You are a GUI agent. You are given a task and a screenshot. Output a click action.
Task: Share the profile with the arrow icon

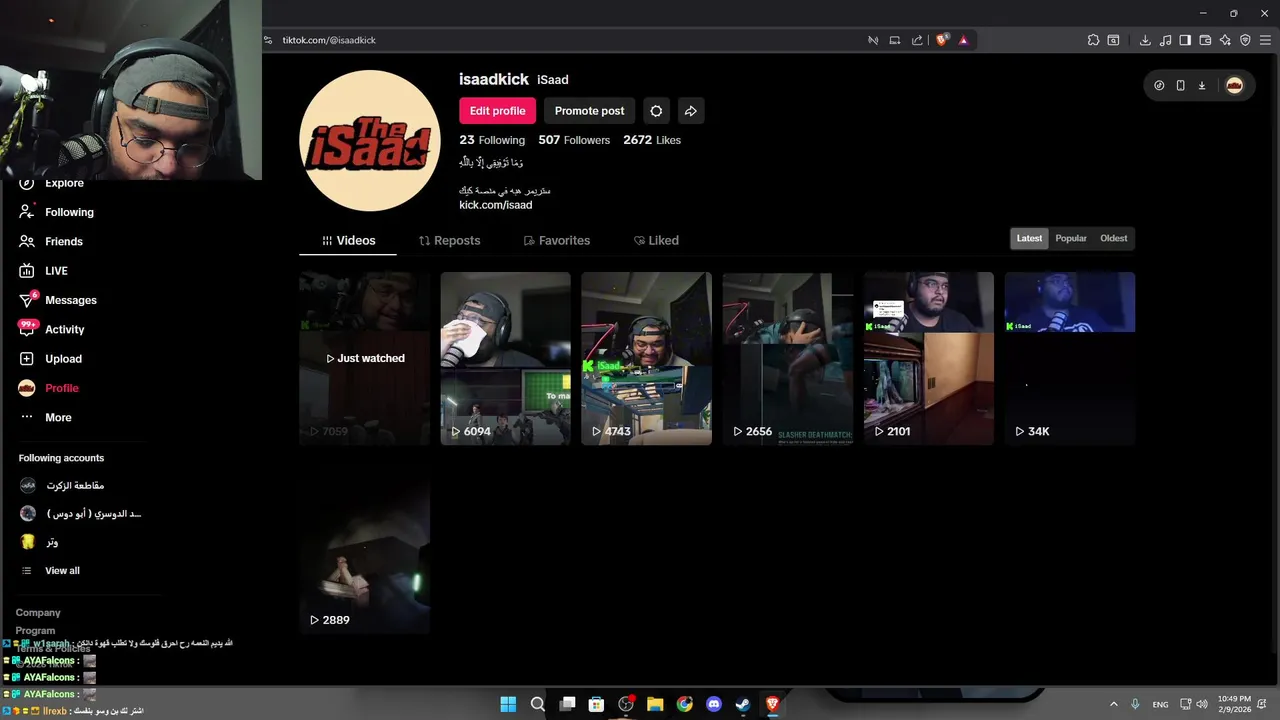691,111
